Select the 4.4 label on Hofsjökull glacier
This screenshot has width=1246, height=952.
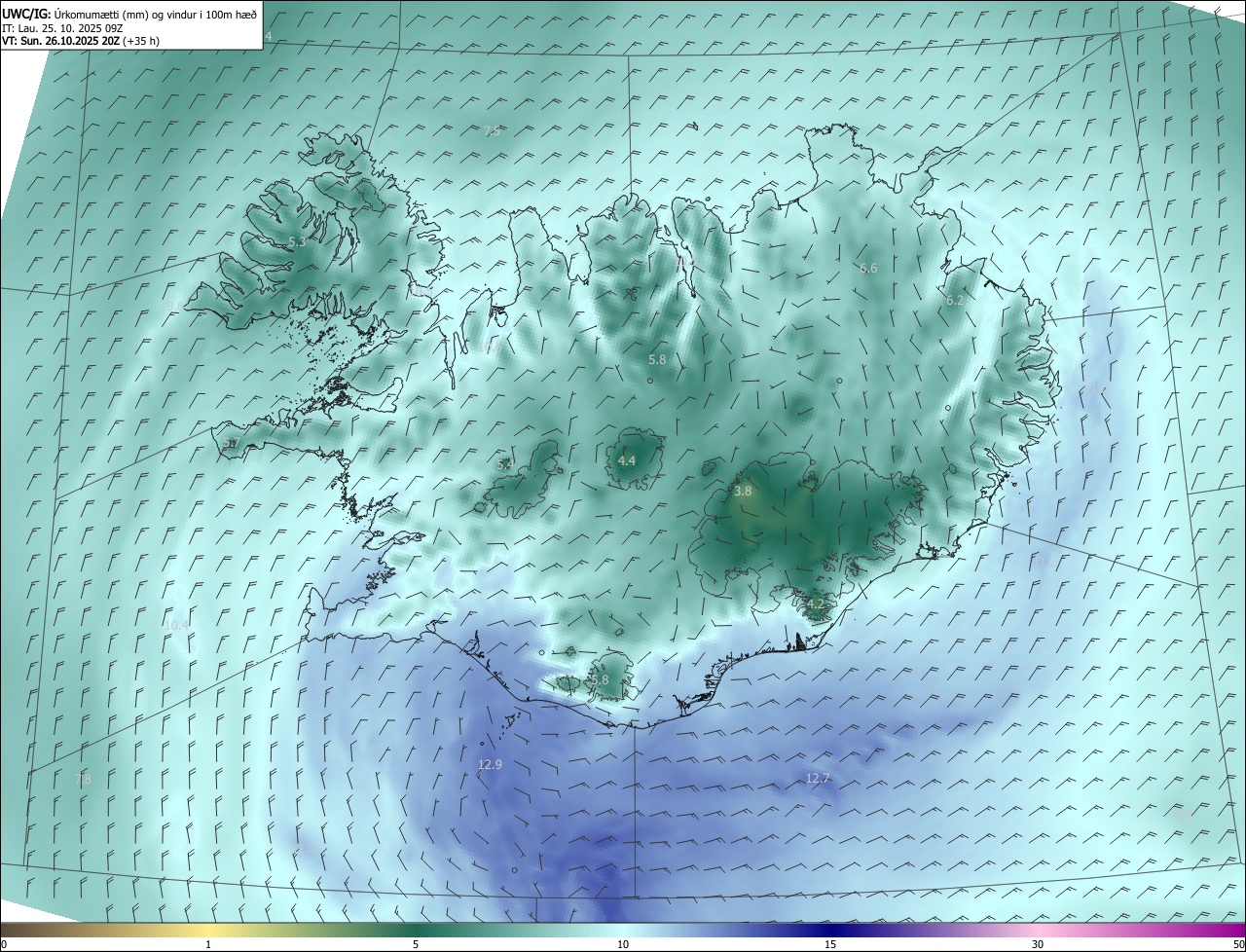click(x=627, y=460)
